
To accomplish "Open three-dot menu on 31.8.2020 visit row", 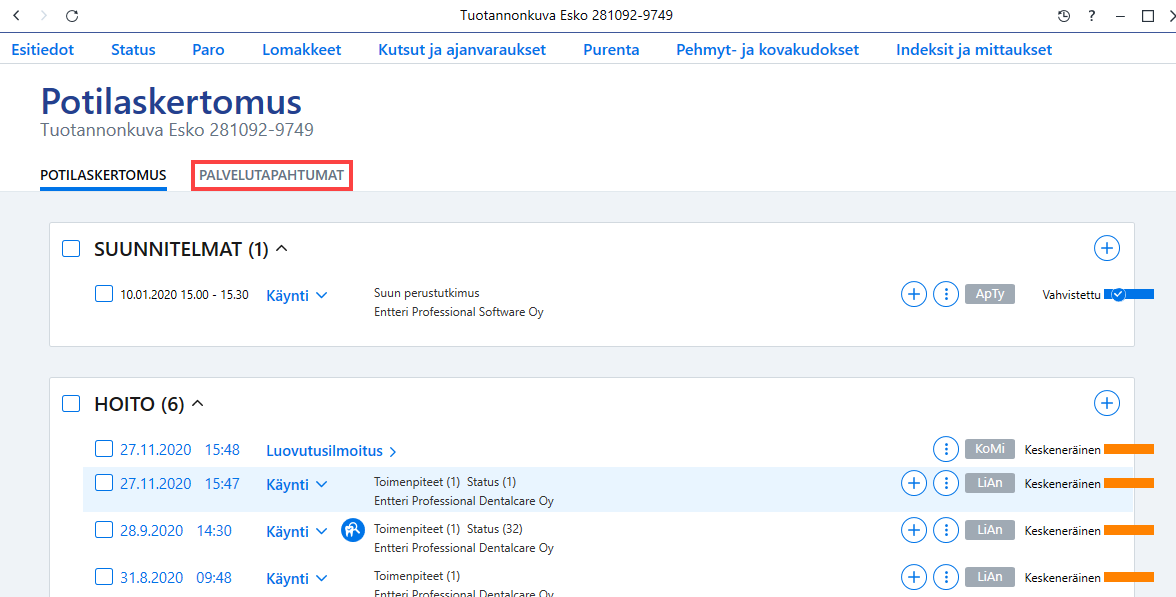I will 946,578.
